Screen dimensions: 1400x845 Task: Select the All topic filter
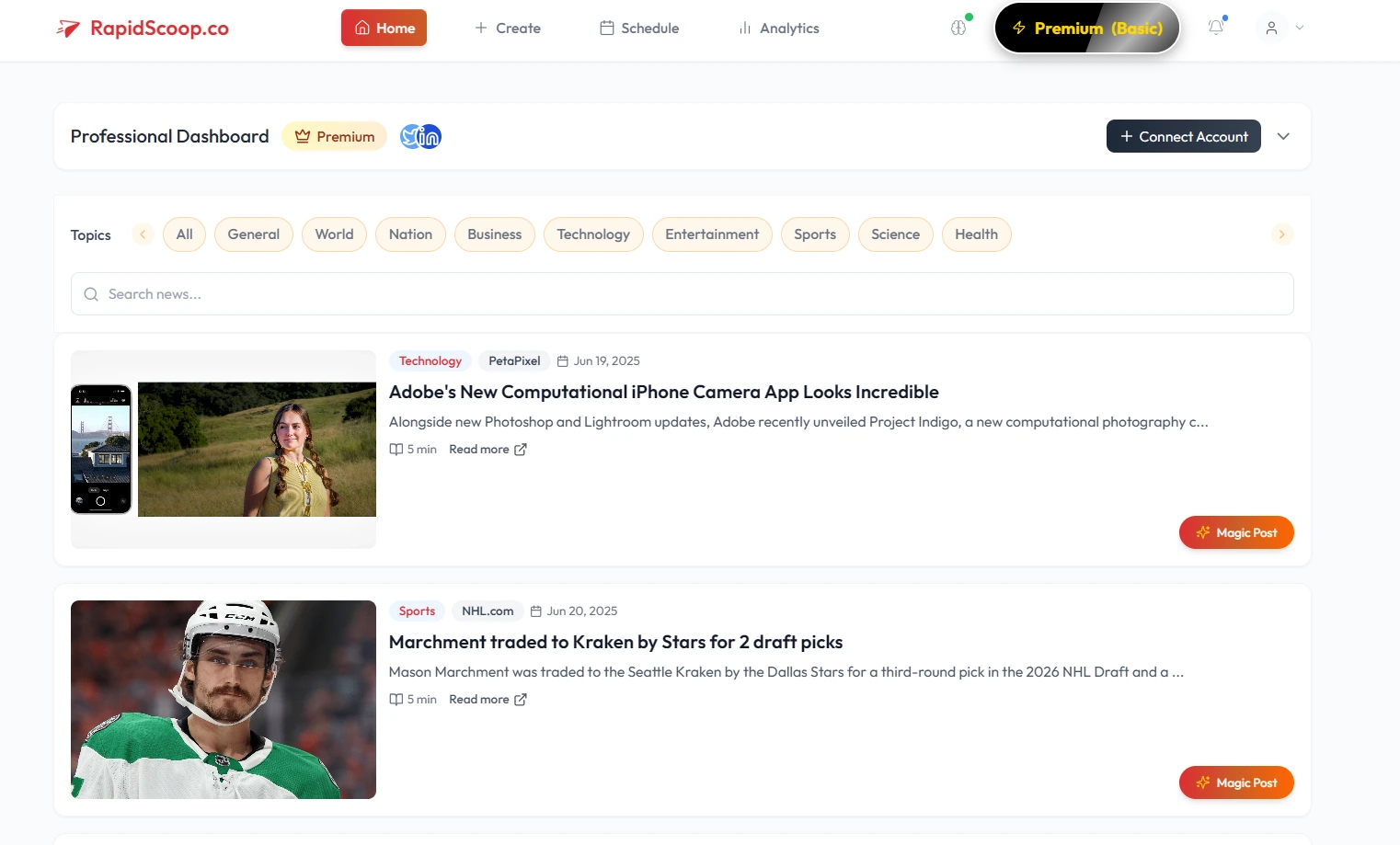(x=185, y=234)
